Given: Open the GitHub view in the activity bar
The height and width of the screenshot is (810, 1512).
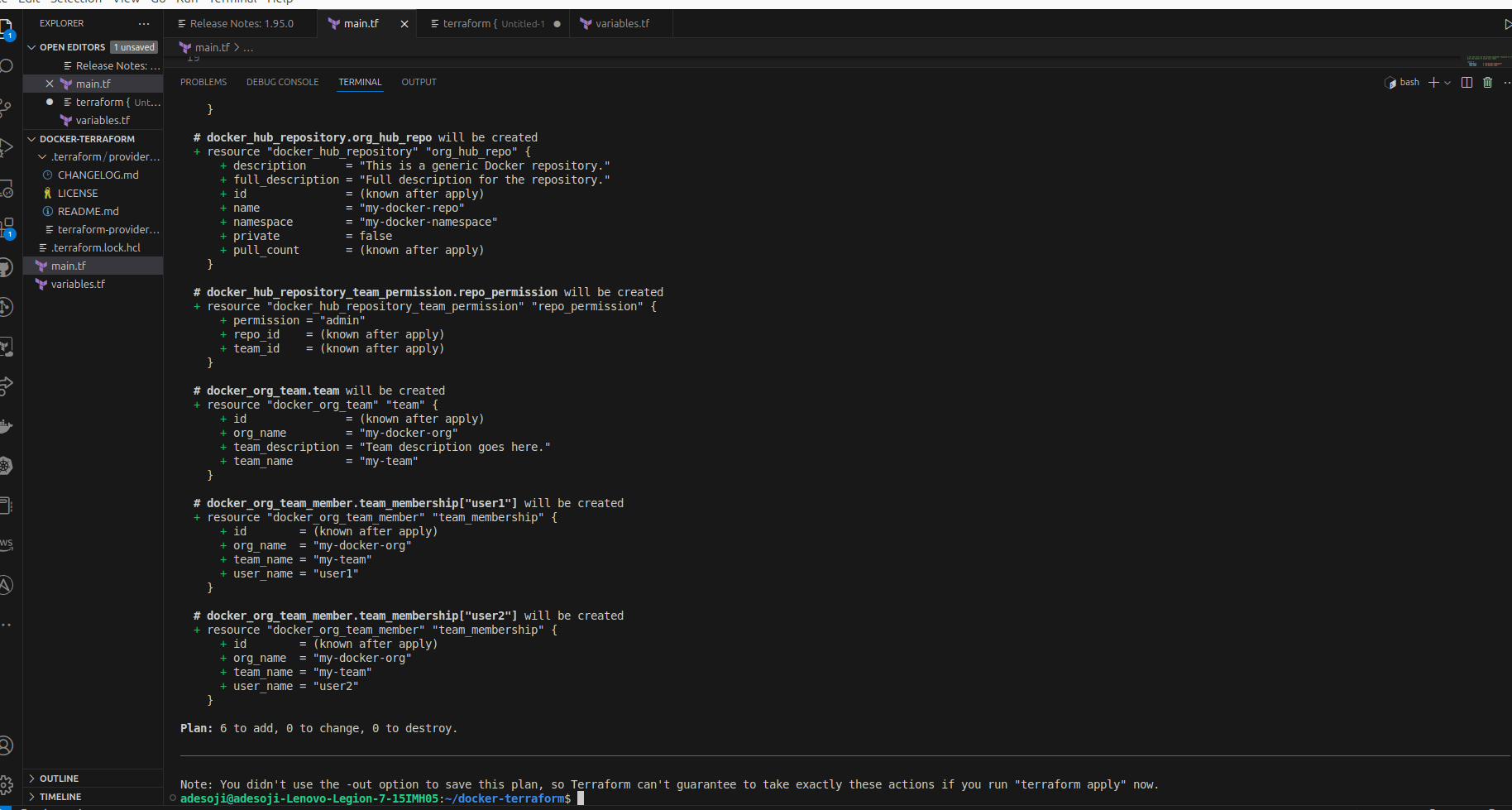Looking at the screenshot, I should (x=7, y=267).
